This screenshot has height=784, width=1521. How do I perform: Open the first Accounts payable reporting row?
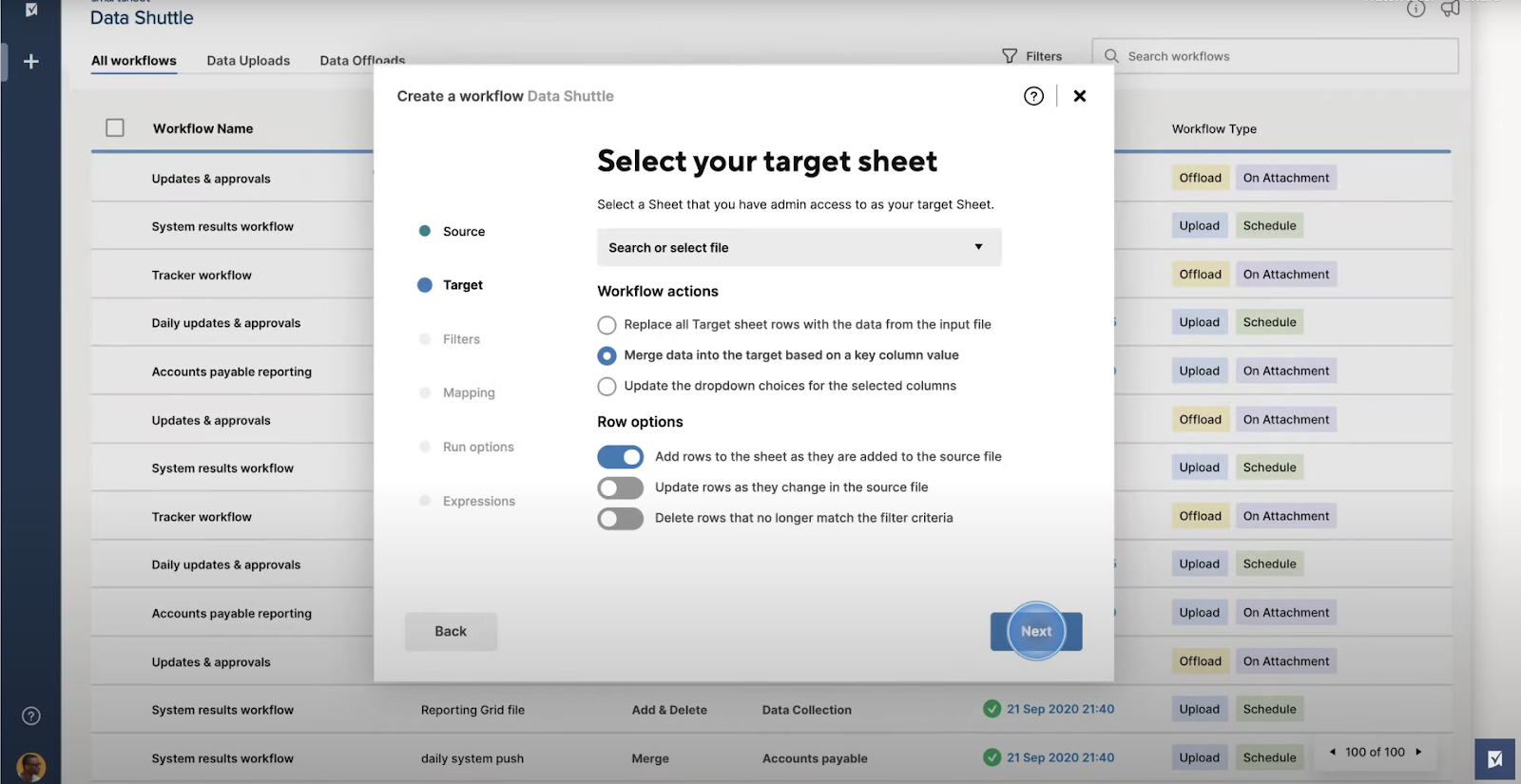pos(232,372)
